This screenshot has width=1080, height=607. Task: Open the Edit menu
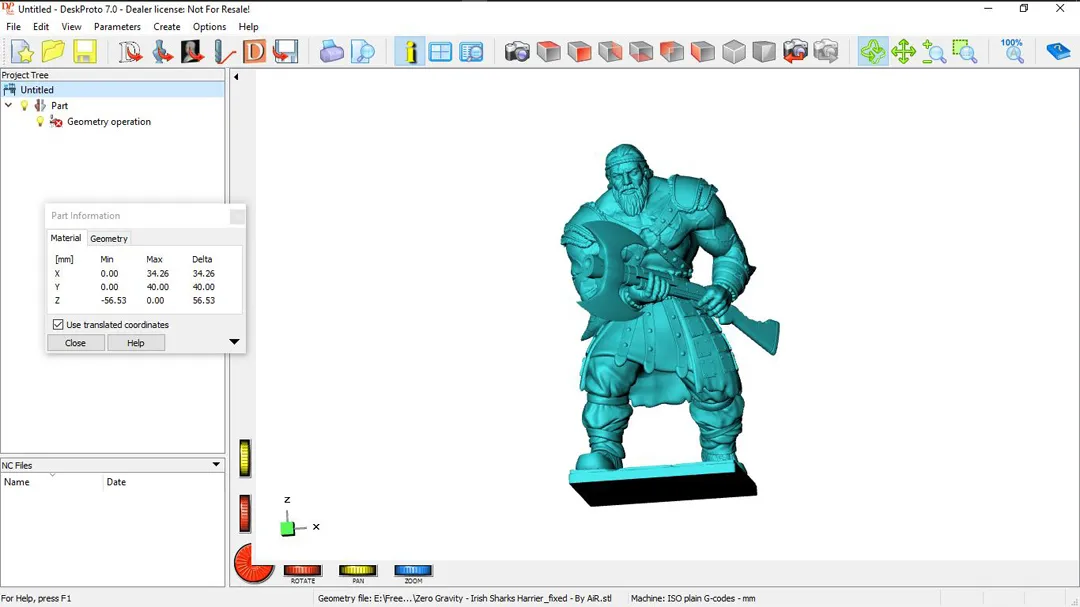pyautogui.click(x=41, y=27)
